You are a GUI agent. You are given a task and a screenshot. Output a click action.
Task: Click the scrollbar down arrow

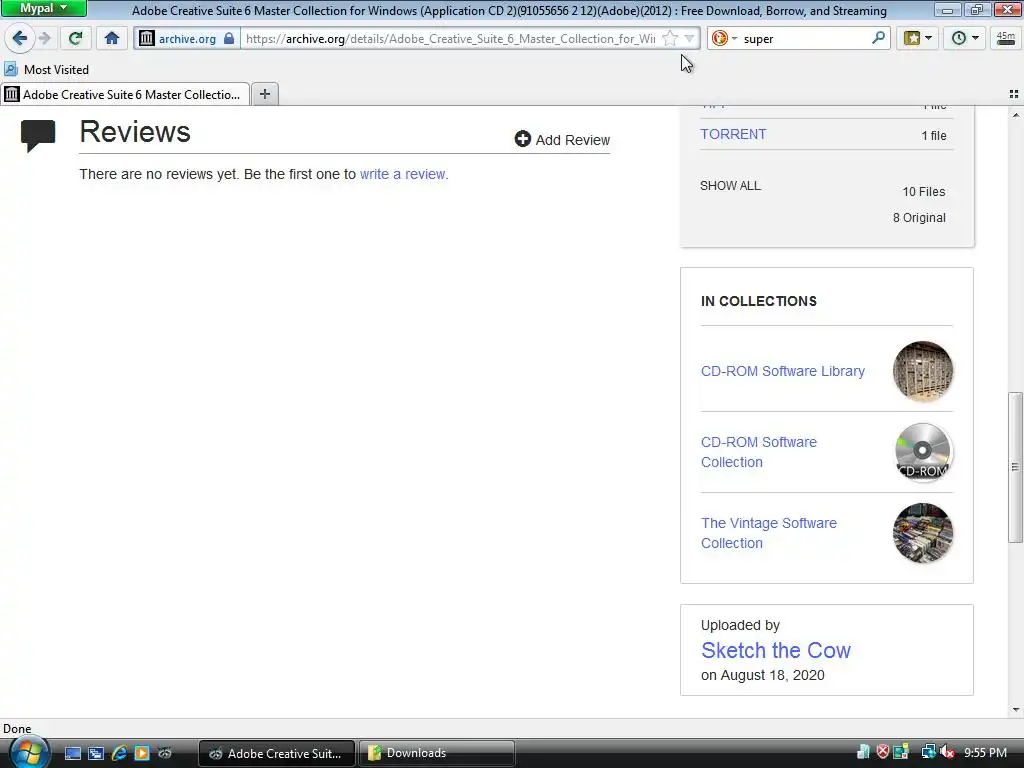point(1015,710)
